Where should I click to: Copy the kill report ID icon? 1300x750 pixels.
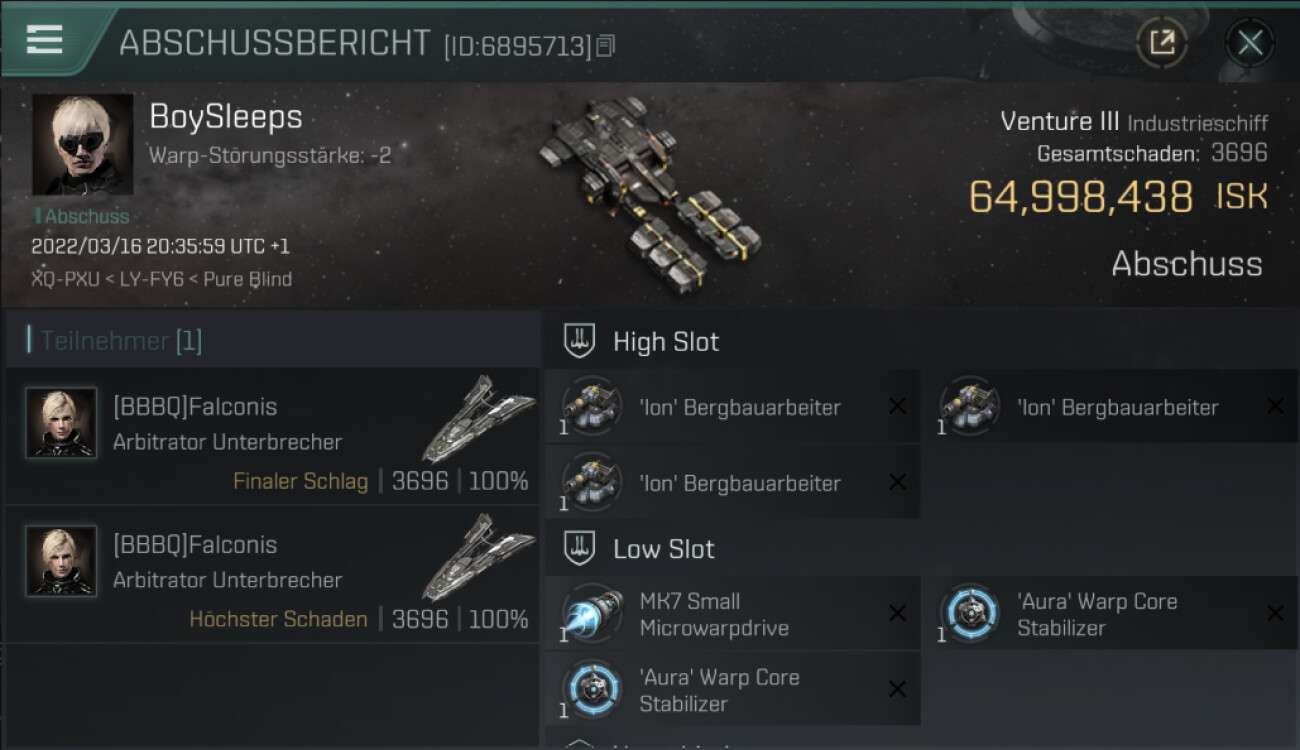[606, 45]
